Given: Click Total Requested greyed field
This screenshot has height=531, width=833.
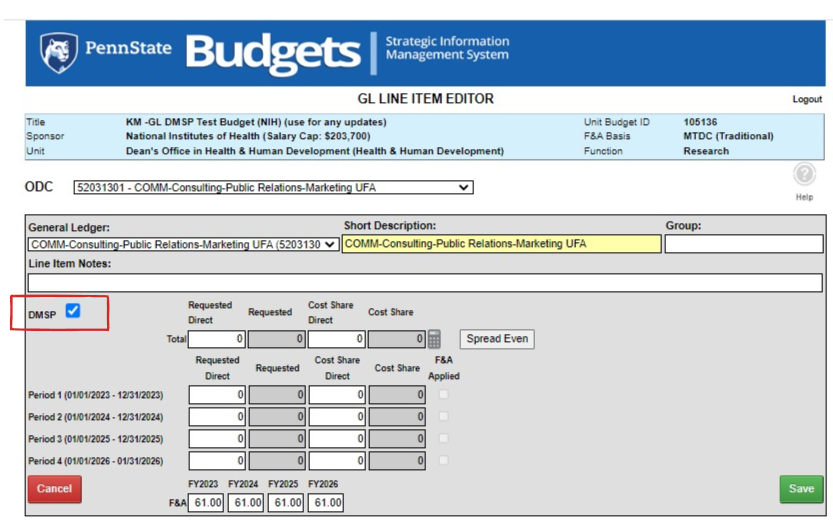Looking at the screenshot, I should pos(276,339).
